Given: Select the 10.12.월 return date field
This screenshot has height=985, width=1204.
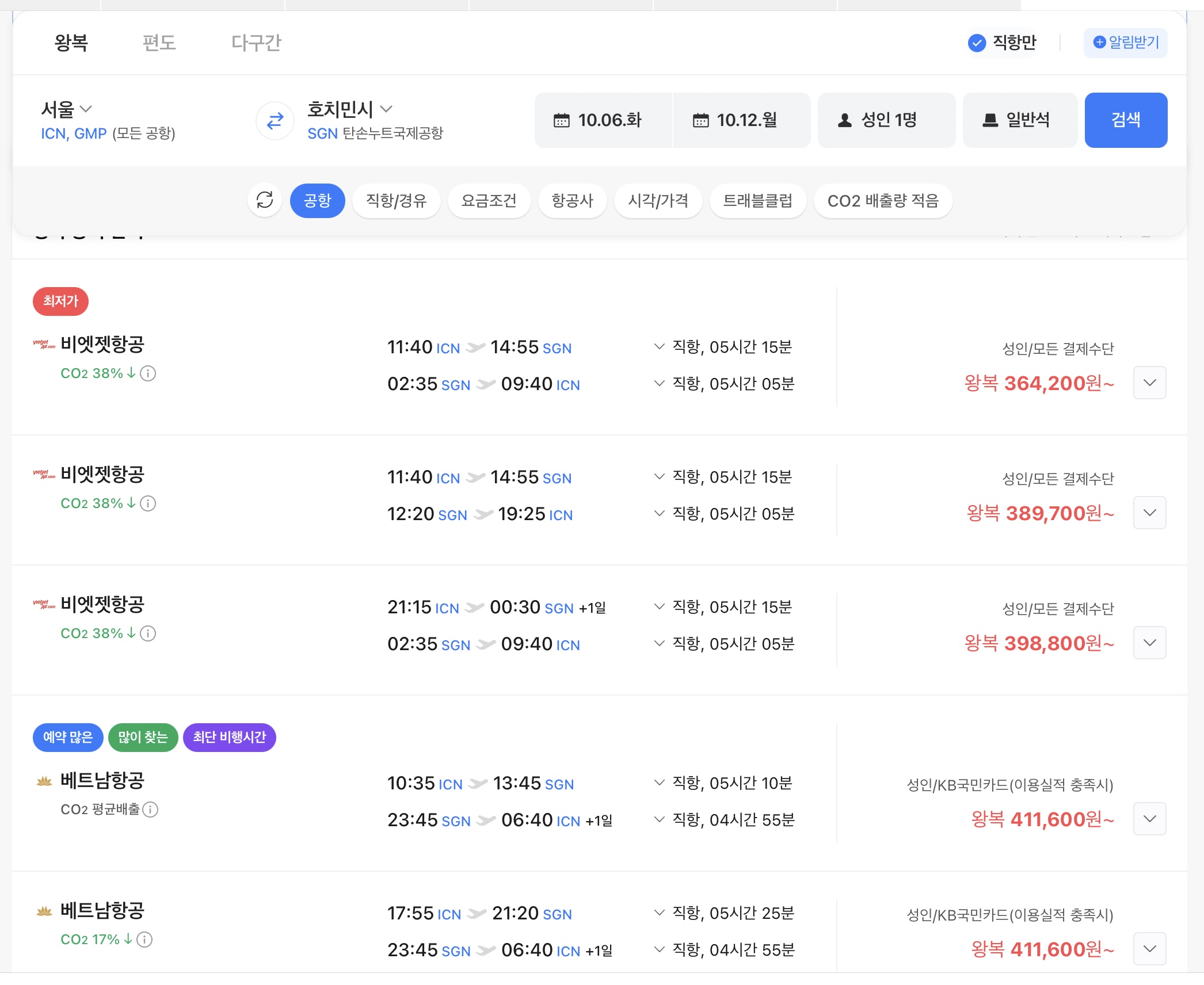Looking at the screenshot, I should click(741, 120).
